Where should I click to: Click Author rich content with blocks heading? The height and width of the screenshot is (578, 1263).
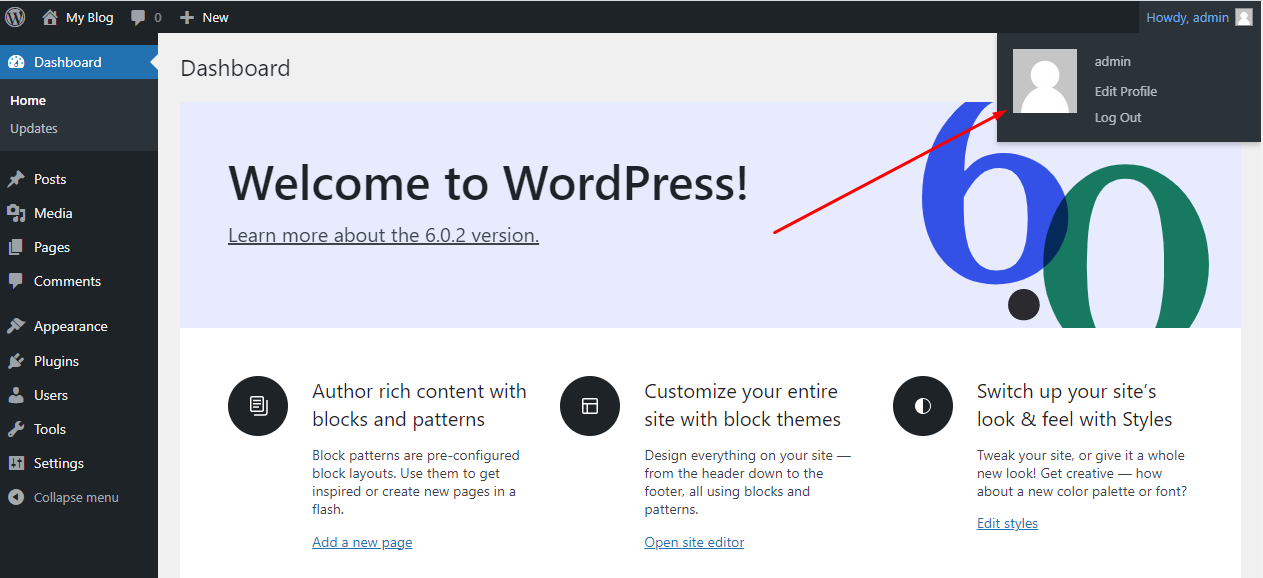[x=419, y=405]
